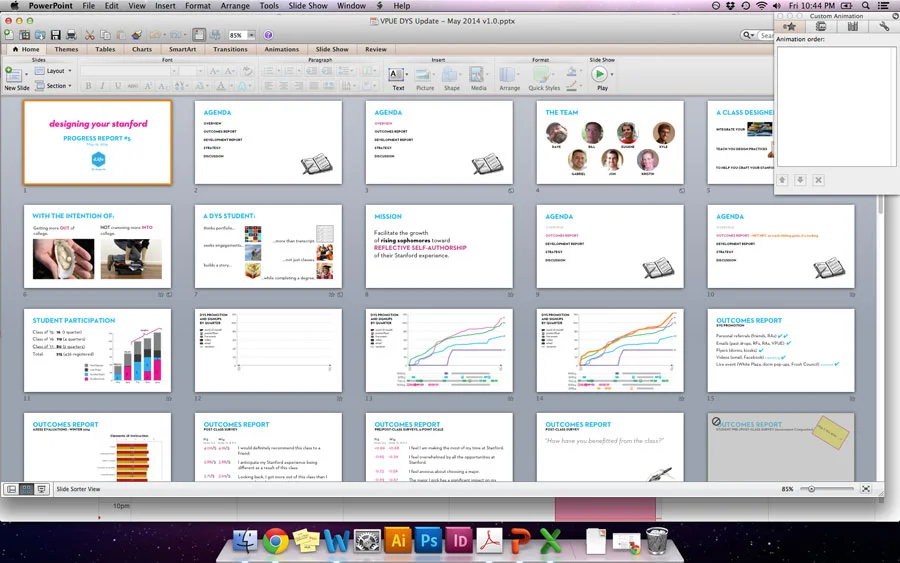Open the SmartArt ribbon tab

click(183, 49)
